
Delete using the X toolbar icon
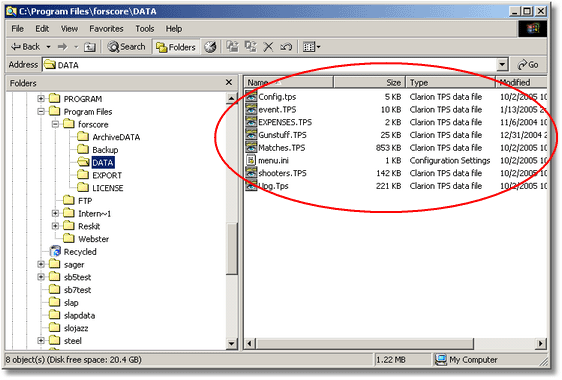(268, 47)
